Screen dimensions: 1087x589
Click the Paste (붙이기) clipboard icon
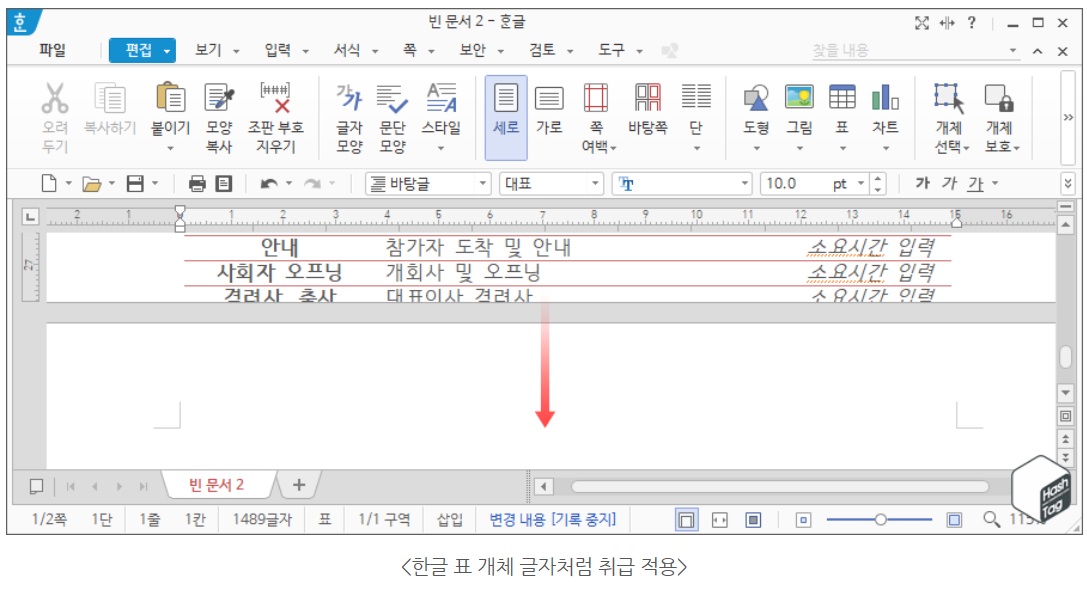171,98
